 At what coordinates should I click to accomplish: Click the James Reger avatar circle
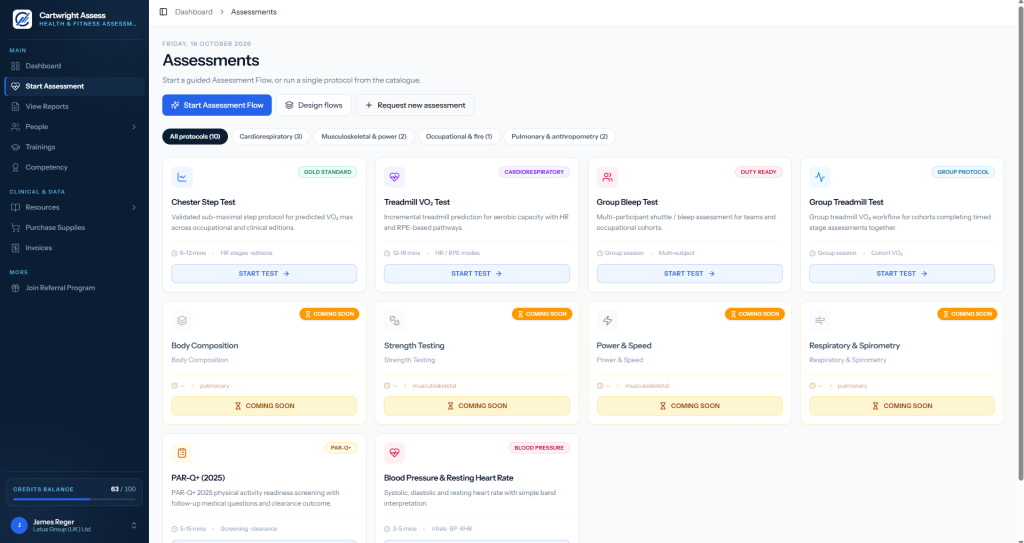(19, 525)
